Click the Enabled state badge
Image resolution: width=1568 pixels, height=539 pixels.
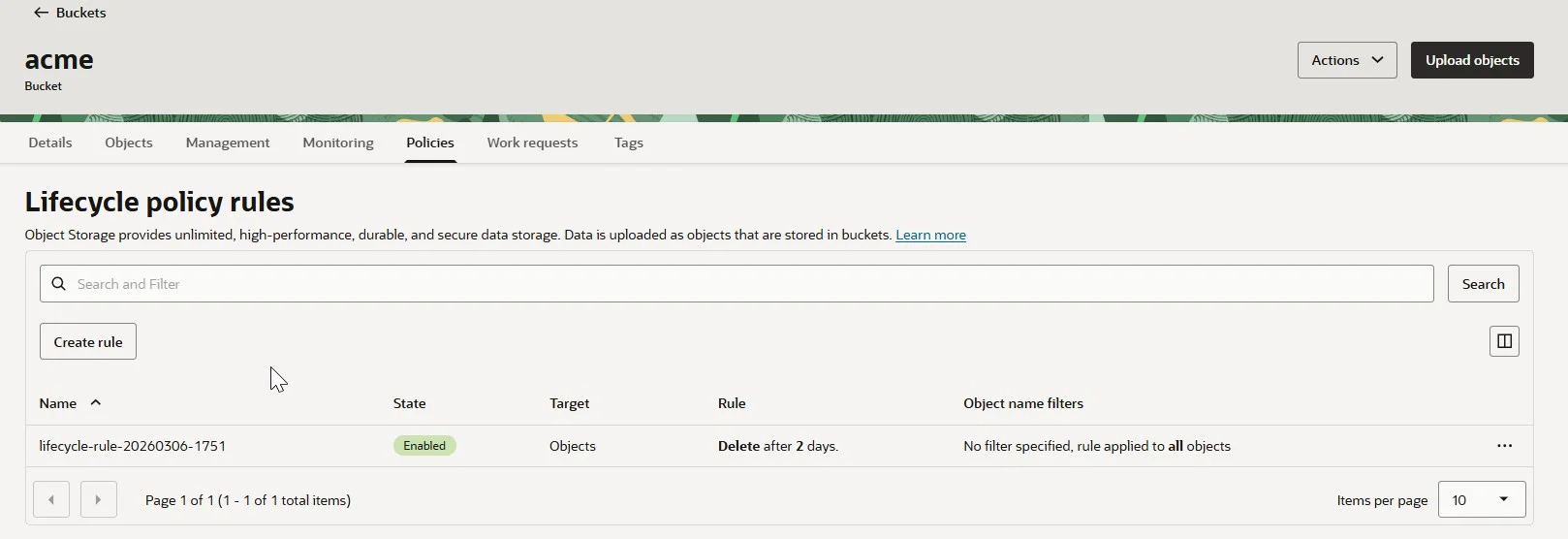(424, 446)
